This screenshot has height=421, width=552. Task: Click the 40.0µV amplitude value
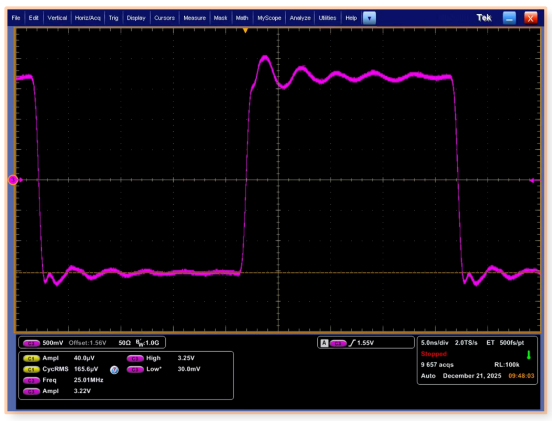pyautogui.click(x=84, y=358)
